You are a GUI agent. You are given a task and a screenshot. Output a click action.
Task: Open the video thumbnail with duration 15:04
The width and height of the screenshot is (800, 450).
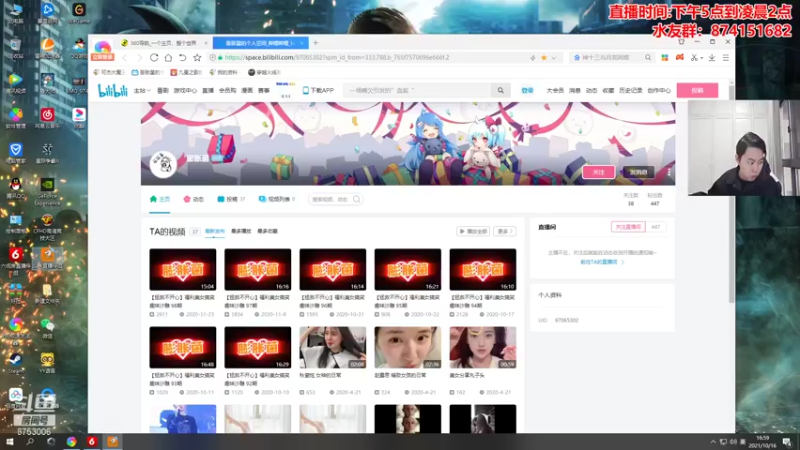point(183,269)
